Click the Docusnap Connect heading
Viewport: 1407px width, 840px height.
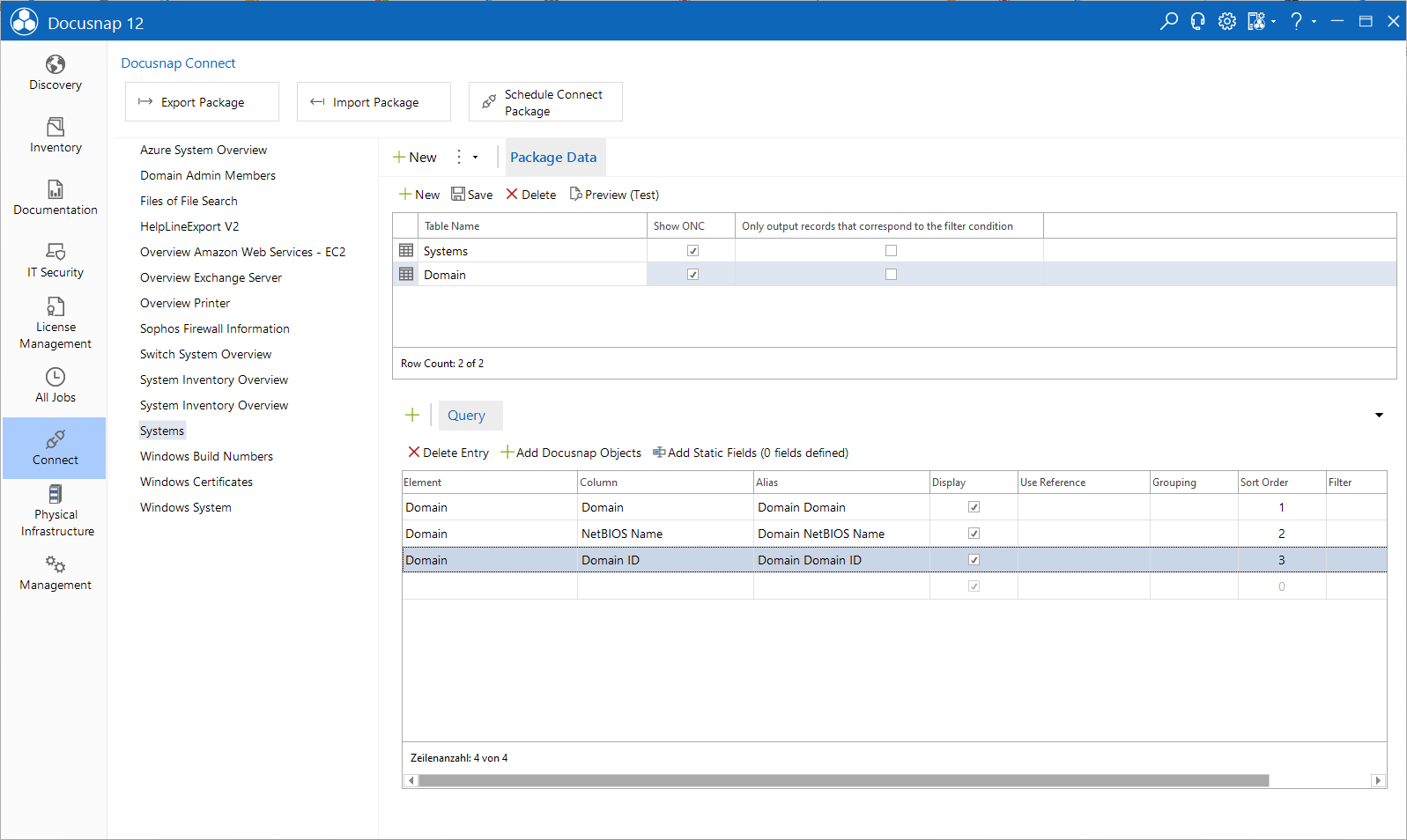[x=178, y=63]
